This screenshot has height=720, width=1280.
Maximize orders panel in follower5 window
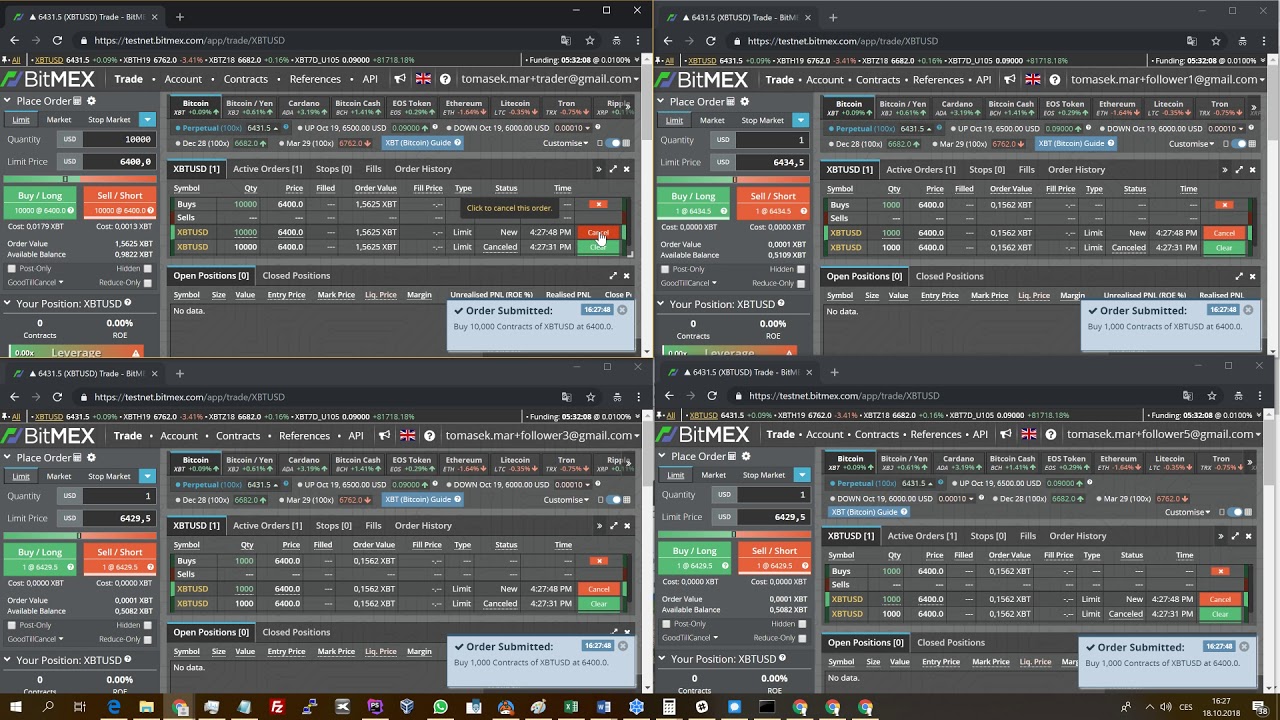pos(1234,536)
